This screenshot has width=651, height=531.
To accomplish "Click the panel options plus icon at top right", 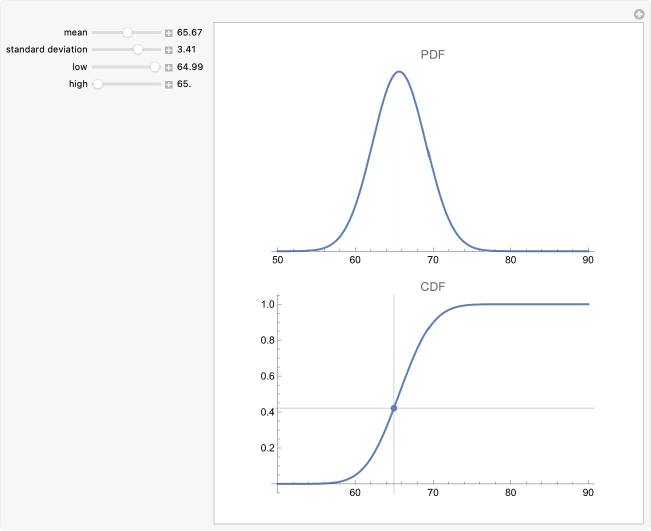I will coord(639,14).
